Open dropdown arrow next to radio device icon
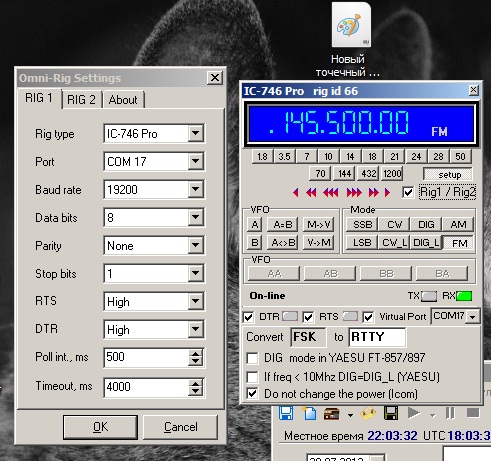 coord(350,415)
